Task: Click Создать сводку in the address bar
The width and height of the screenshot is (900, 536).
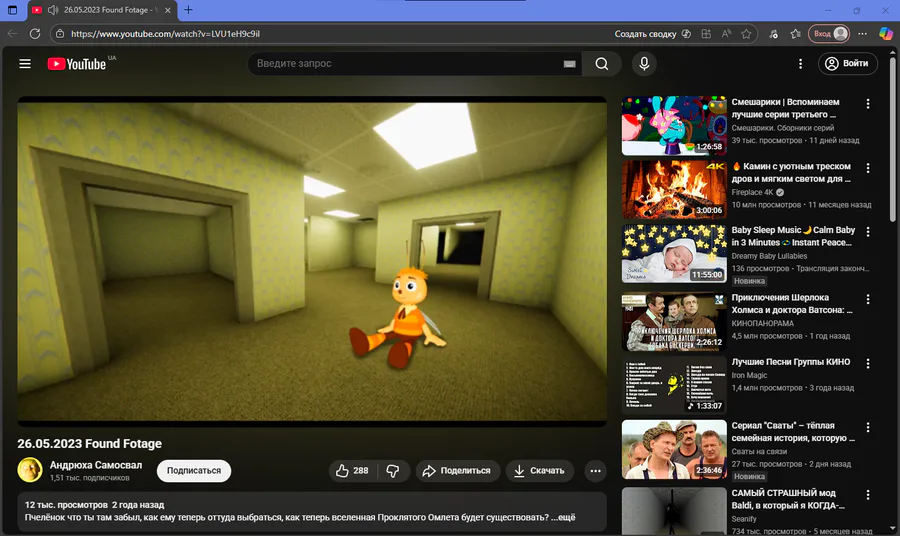Action: [653, 34]
